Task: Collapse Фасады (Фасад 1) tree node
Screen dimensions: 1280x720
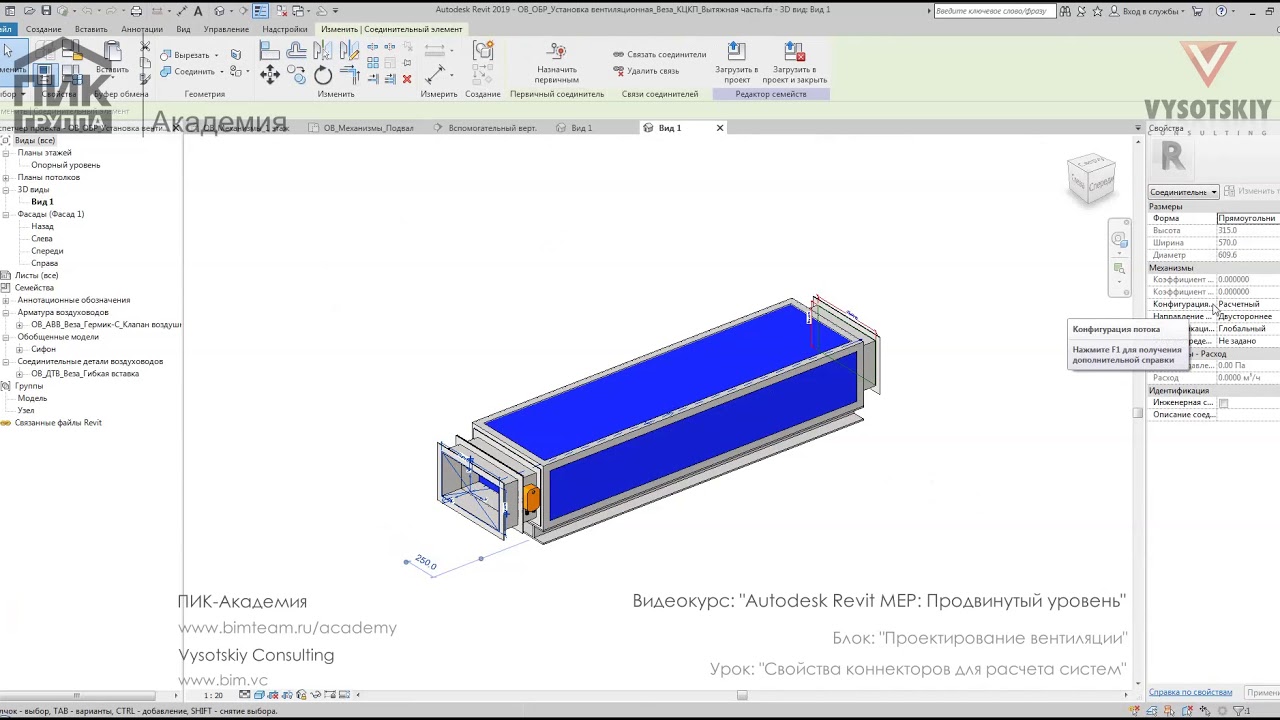Action: 6,214
